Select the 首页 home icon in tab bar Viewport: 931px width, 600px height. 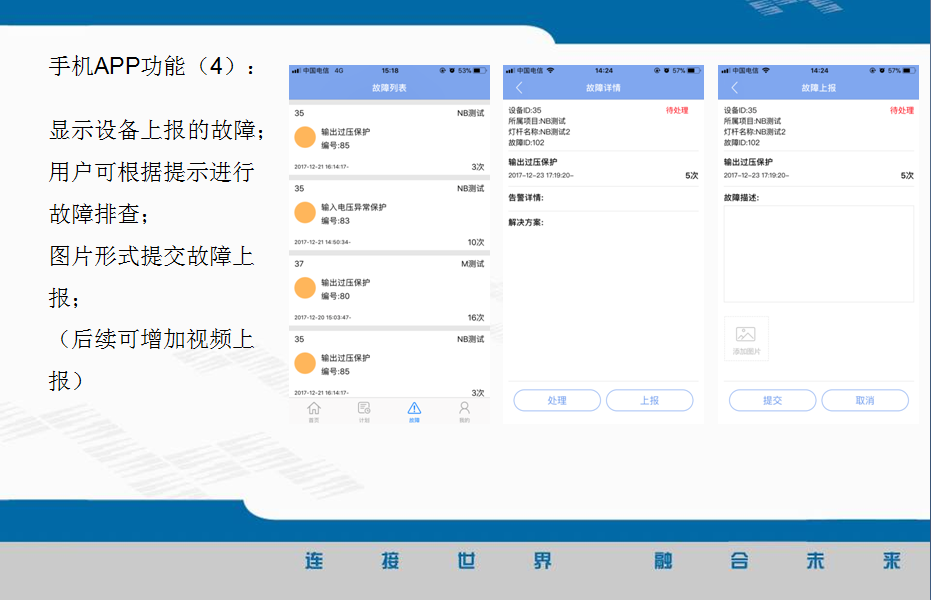point(314,410)
